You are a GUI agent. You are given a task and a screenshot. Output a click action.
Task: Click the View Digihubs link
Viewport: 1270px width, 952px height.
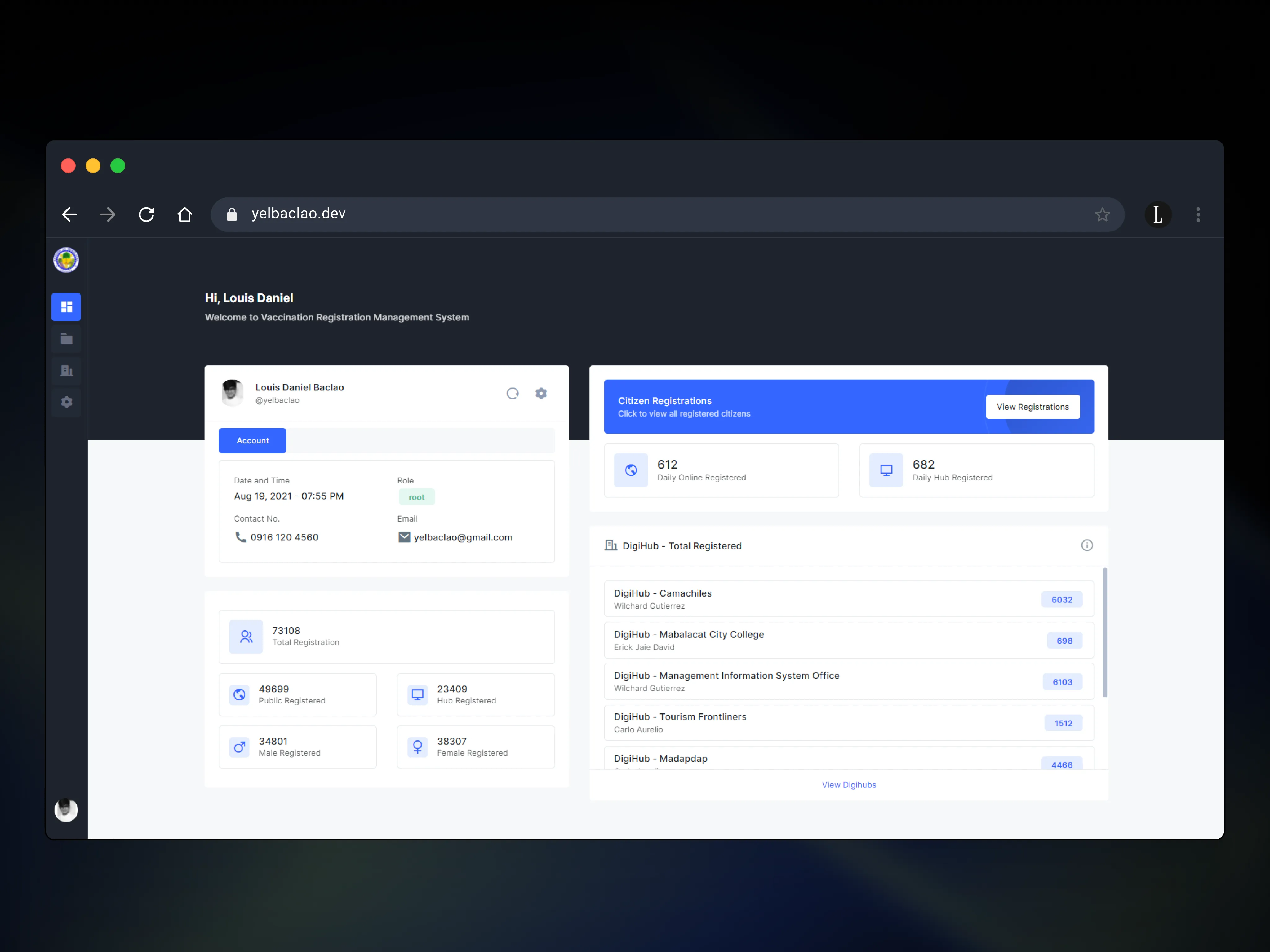click(x=849, y=785)
